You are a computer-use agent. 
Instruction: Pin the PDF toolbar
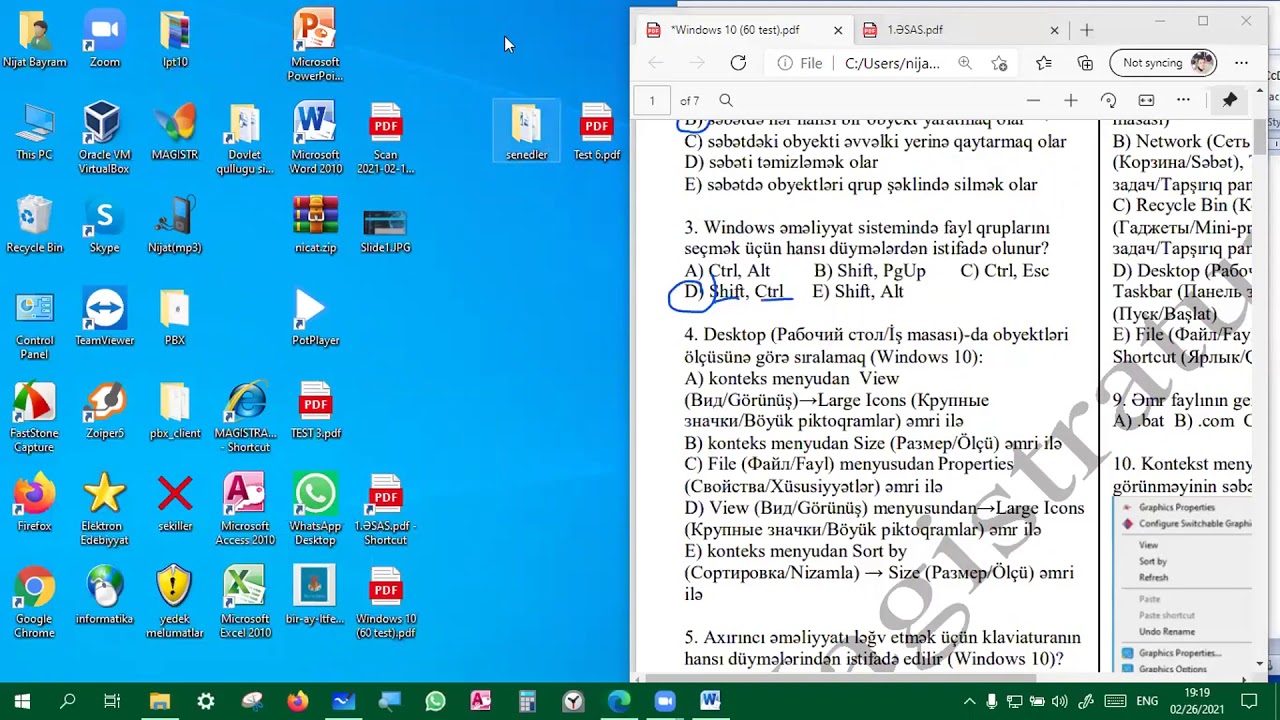[1229, 100]
